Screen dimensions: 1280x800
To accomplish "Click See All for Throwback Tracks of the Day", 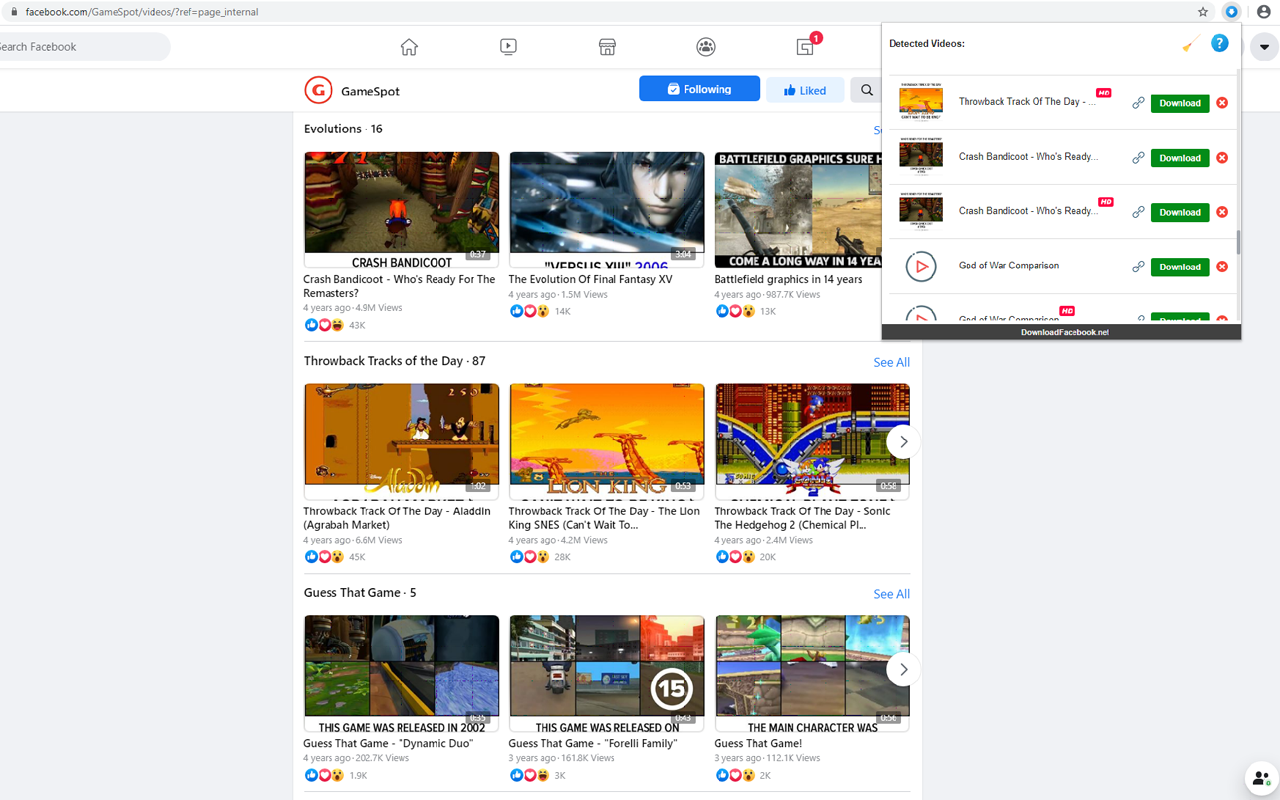I will pyautogui.click(x=891, y=362).
